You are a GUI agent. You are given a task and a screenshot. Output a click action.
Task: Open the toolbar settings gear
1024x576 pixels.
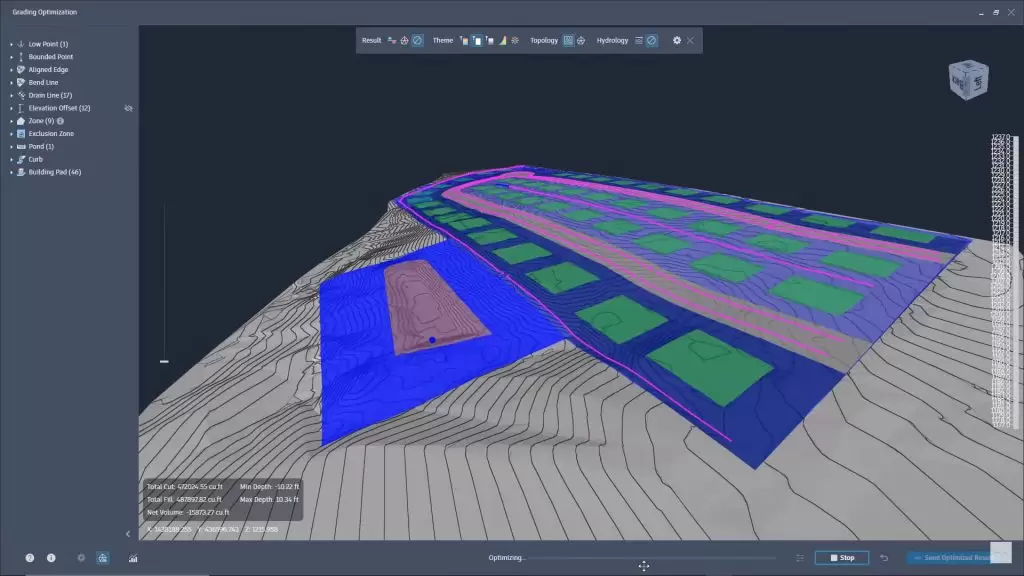(x=677, y=41)
